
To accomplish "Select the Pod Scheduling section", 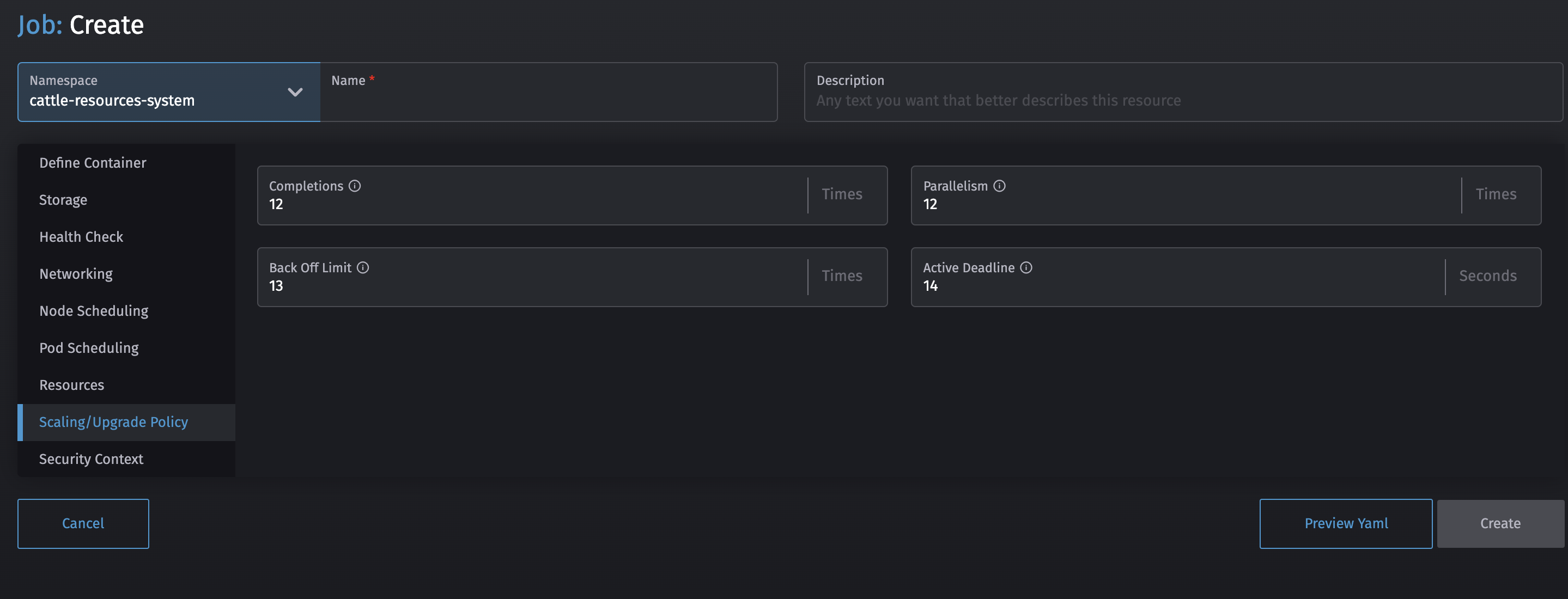I will click(x=88, y=348).
